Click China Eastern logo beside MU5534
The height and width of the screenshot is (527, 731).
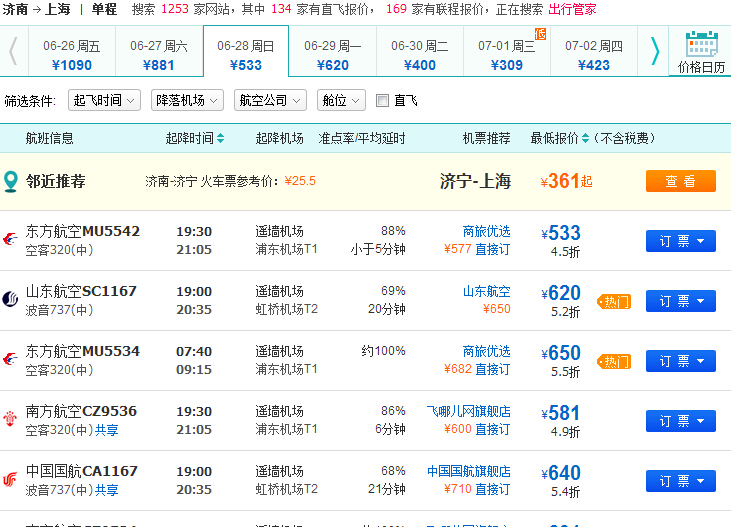pyautogui.click(x=10, y=359)
